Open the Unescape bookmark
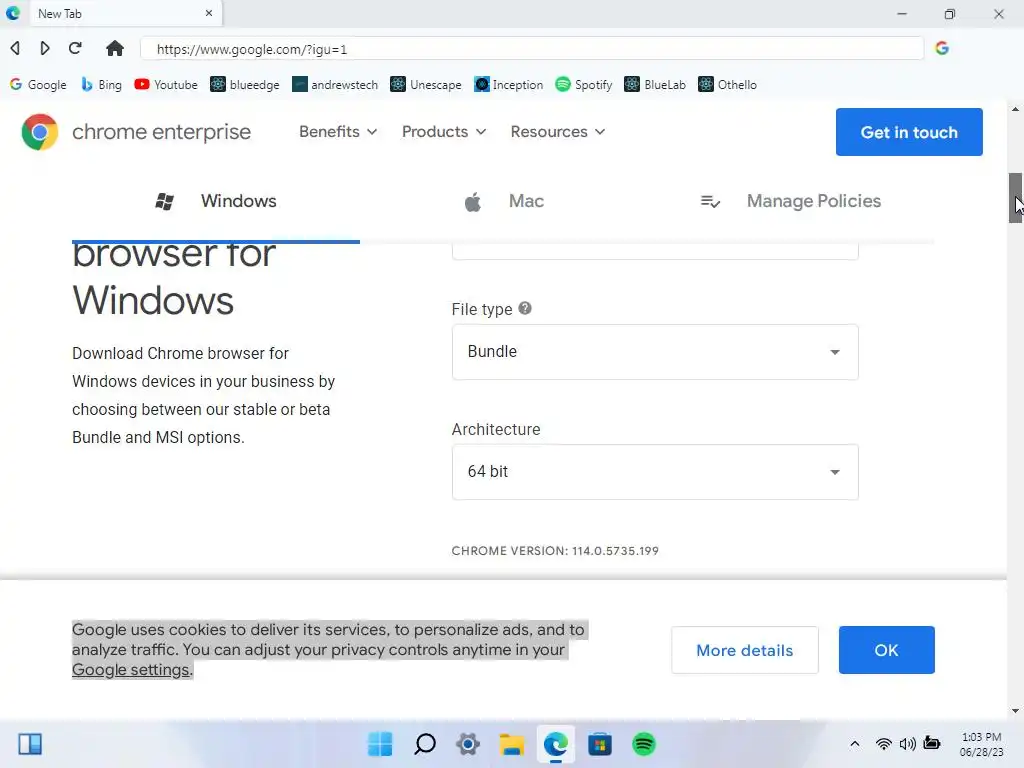Image resolution: width=1024 pixels, height=768 pixels. click(x=426, y=85)
